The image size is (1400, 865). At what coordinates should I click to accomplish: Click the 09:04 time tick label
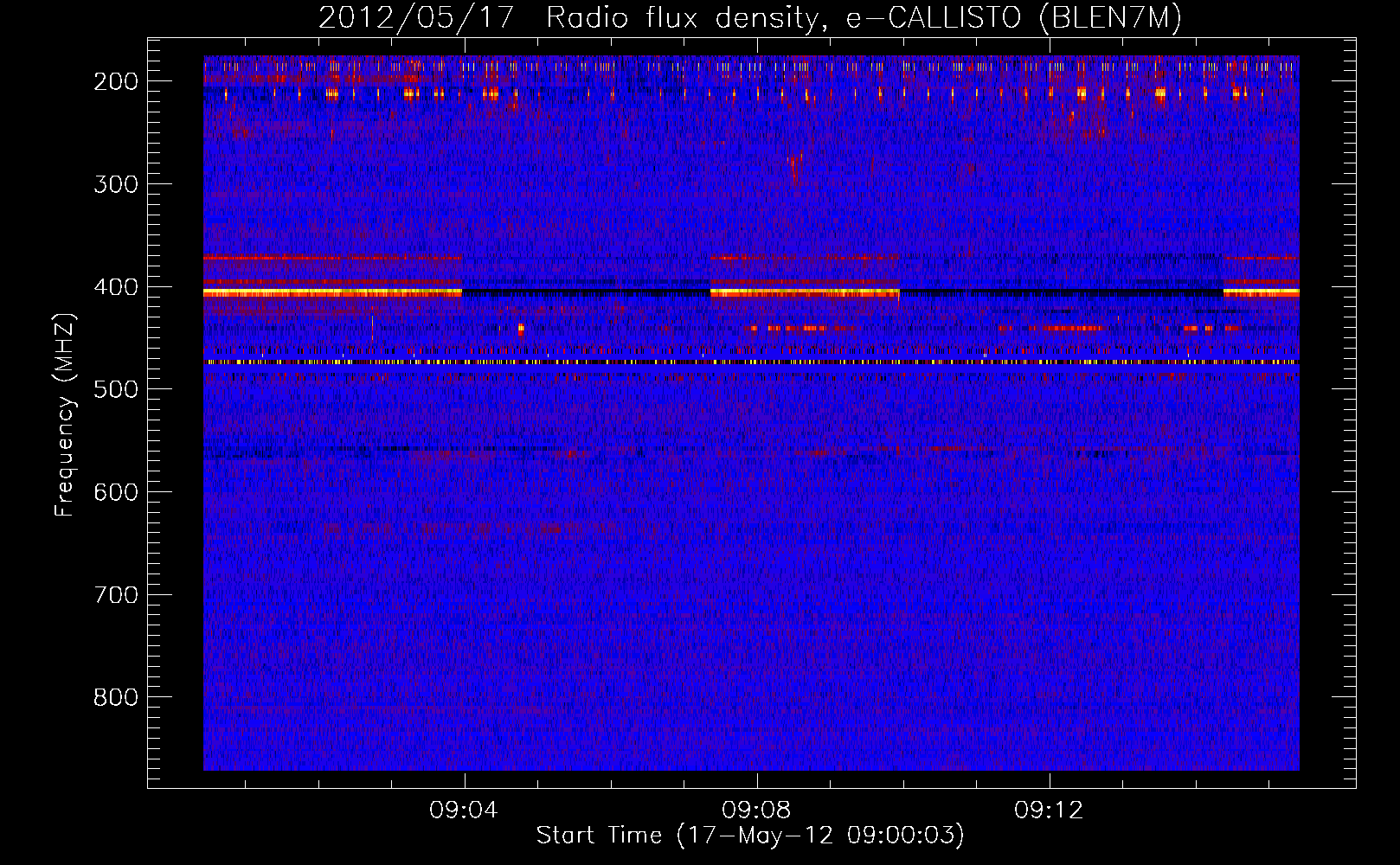tap(464, 811)
